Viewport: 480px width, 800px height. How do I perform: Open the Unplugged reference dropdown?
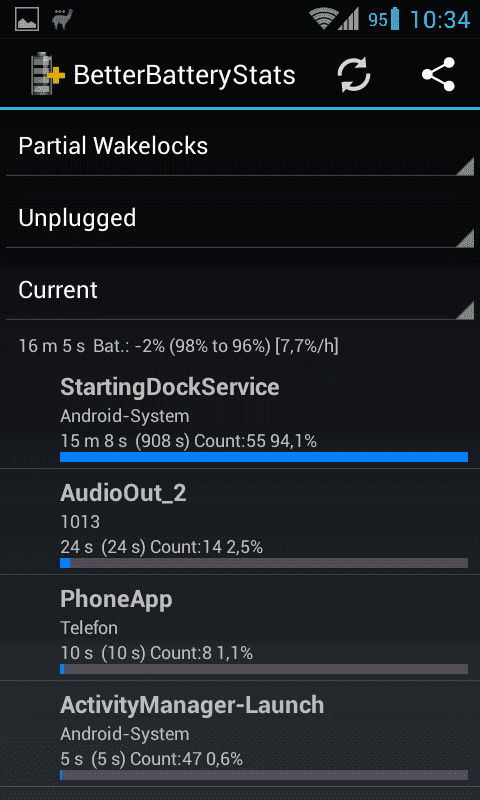(240, 218)
